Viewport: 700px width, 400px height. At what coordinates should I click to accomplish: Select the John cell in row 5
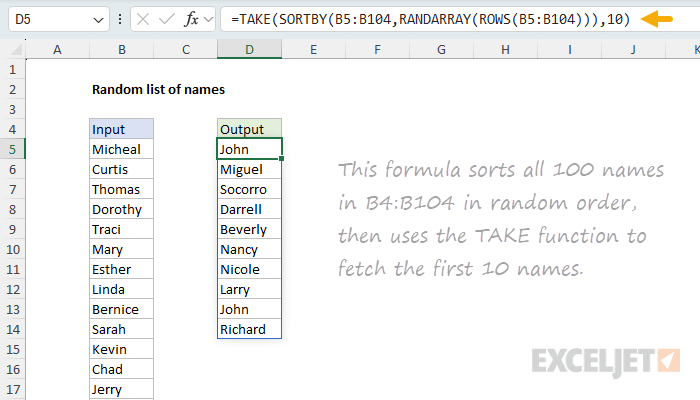click(250, 149)
